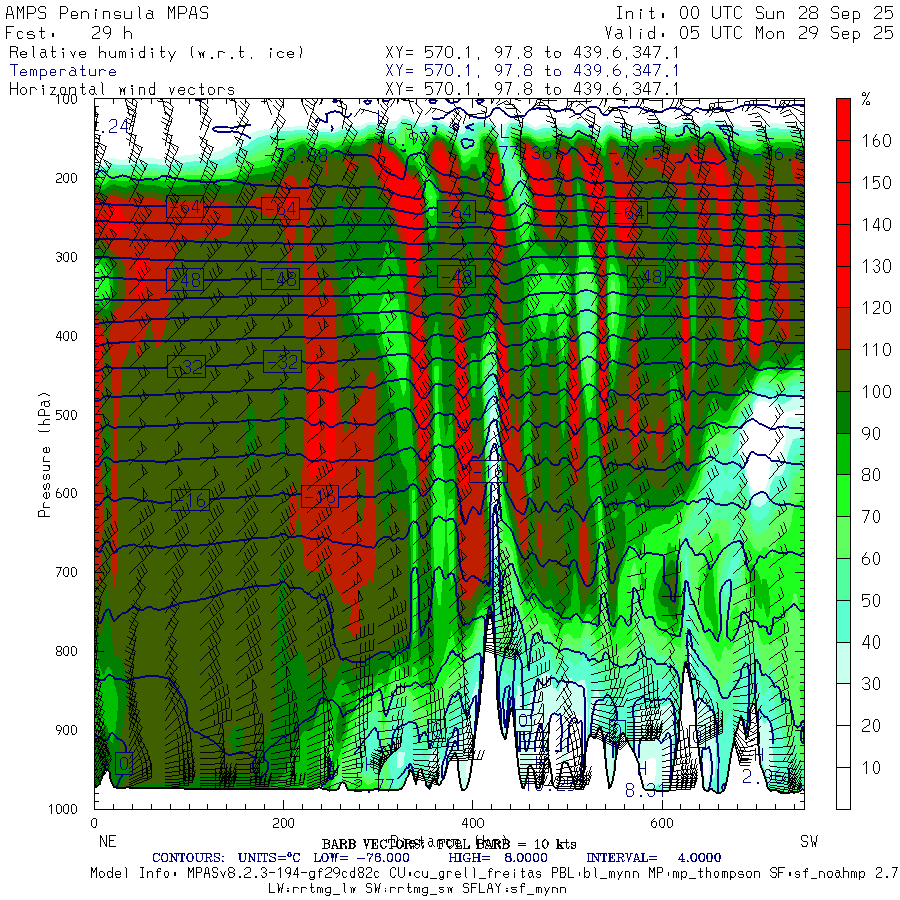Viewport: 900px width, 900px height.
Task: Select the pale cyan 30–40% colorbar segment
Action: (x=843, y=663)
